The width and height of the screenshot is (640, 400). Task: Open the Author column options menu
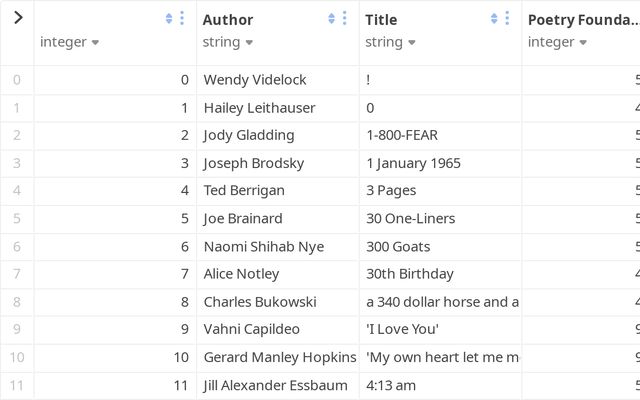[x=345, y=18]
